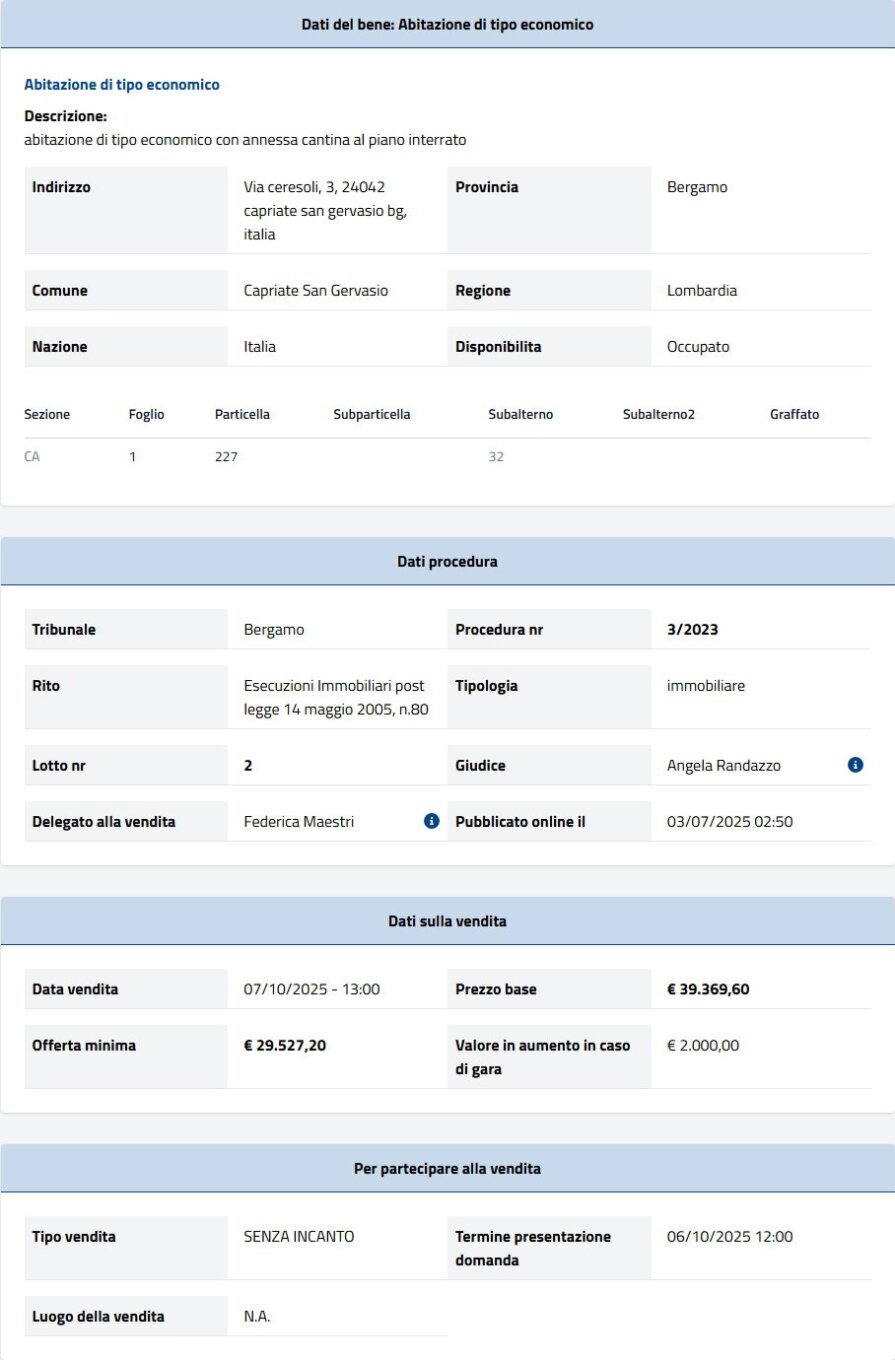The height and width of the screenshot is (1360, 895).
Task: Click Tipologia value 'immobiliare'
Action: [706, 686]
